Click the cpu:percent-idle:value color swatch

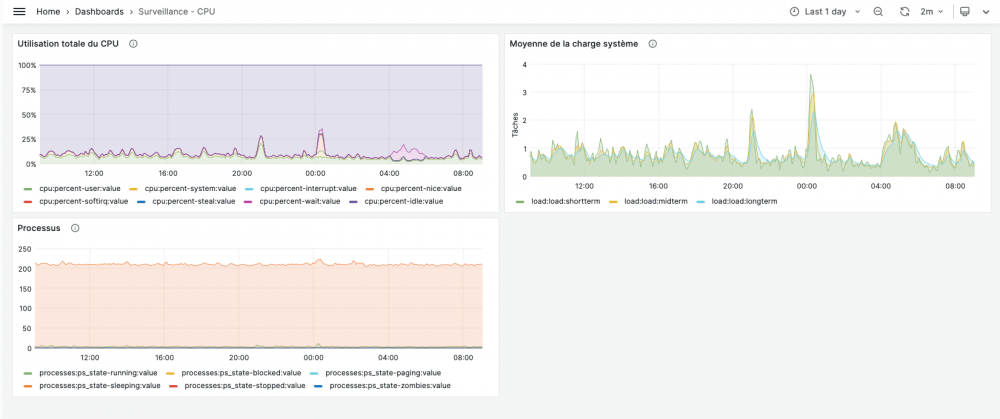click(x=354, y=201)
